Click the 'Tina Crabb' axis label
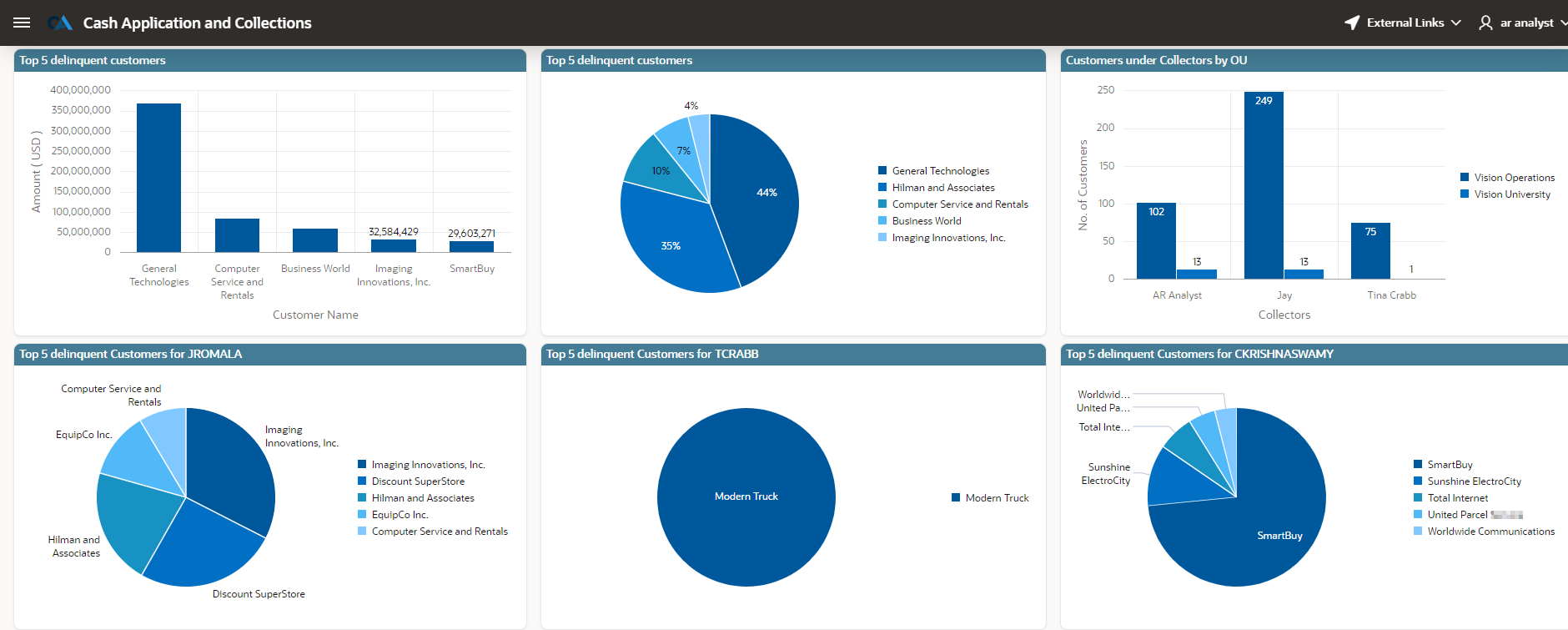The height and width of the screenshot is (630, 1568). [1391, 295]
